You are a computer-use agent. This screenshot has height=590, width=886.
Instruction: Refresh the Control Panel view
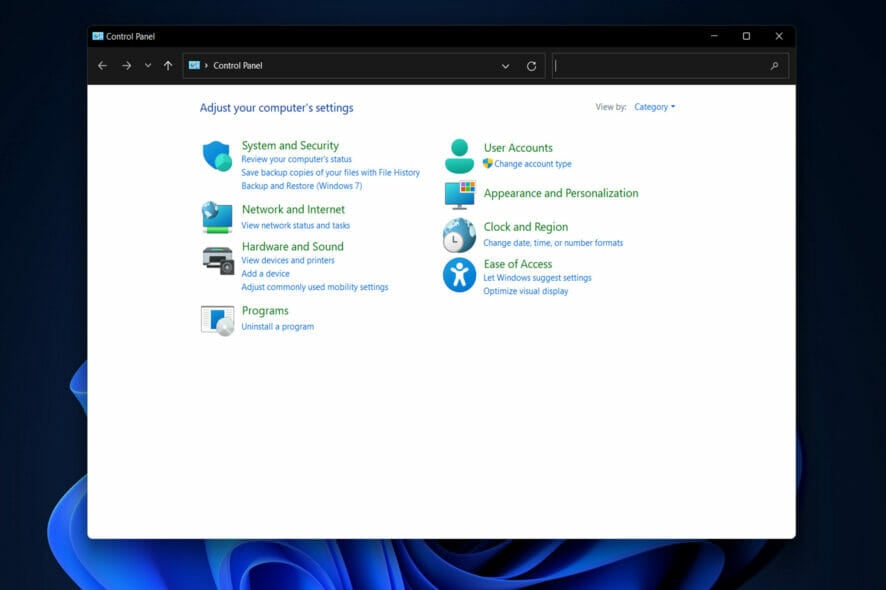pyautogui.click(x=531, y=66)
